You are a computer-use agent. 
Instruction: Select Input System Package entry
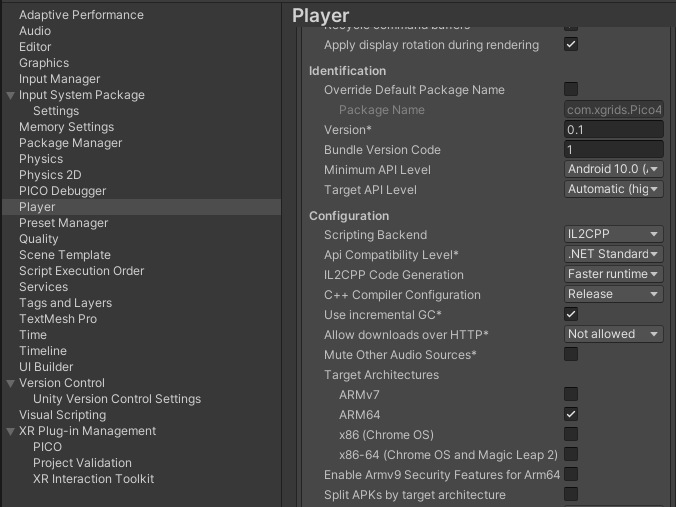pyautogui.click(x=82, y=94)
